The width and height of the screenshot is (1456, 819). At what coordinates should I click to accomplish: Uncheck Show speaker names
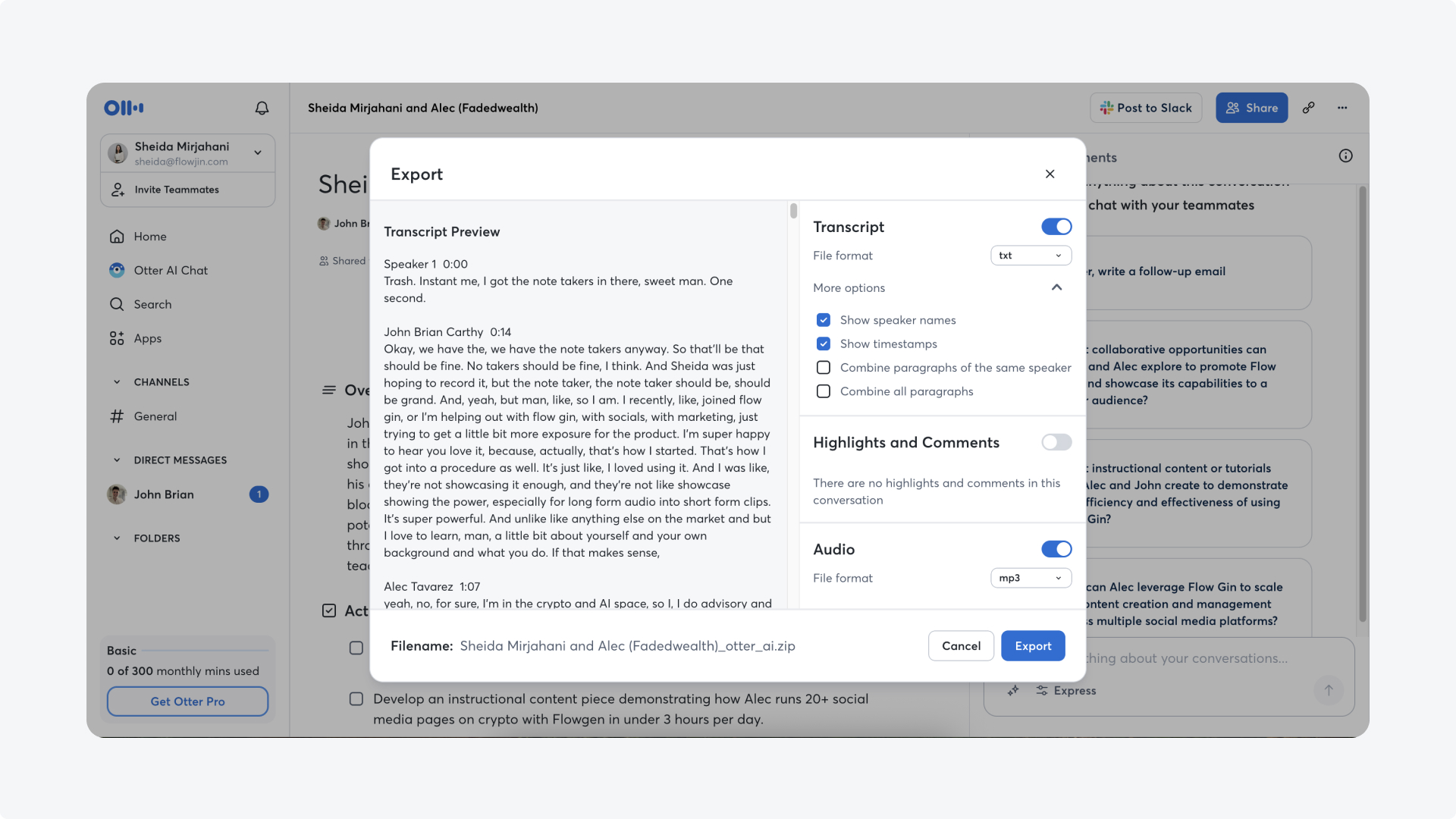(x=824, y=320)
